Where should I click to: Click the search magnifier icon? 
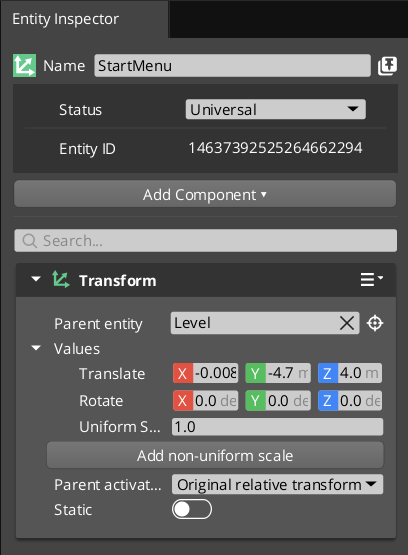tap(29, 241)
